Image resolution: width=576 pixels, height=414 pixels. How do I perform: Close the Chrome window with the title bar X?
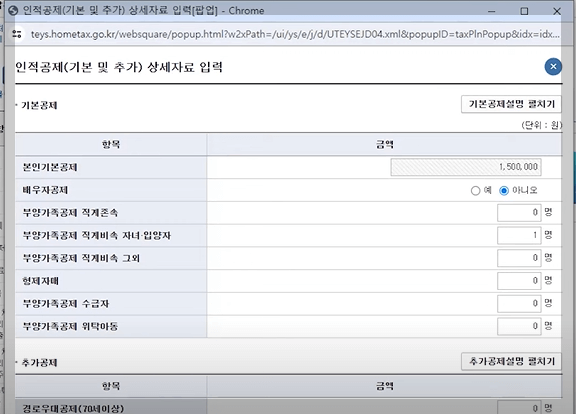click(x=557, y=11)
